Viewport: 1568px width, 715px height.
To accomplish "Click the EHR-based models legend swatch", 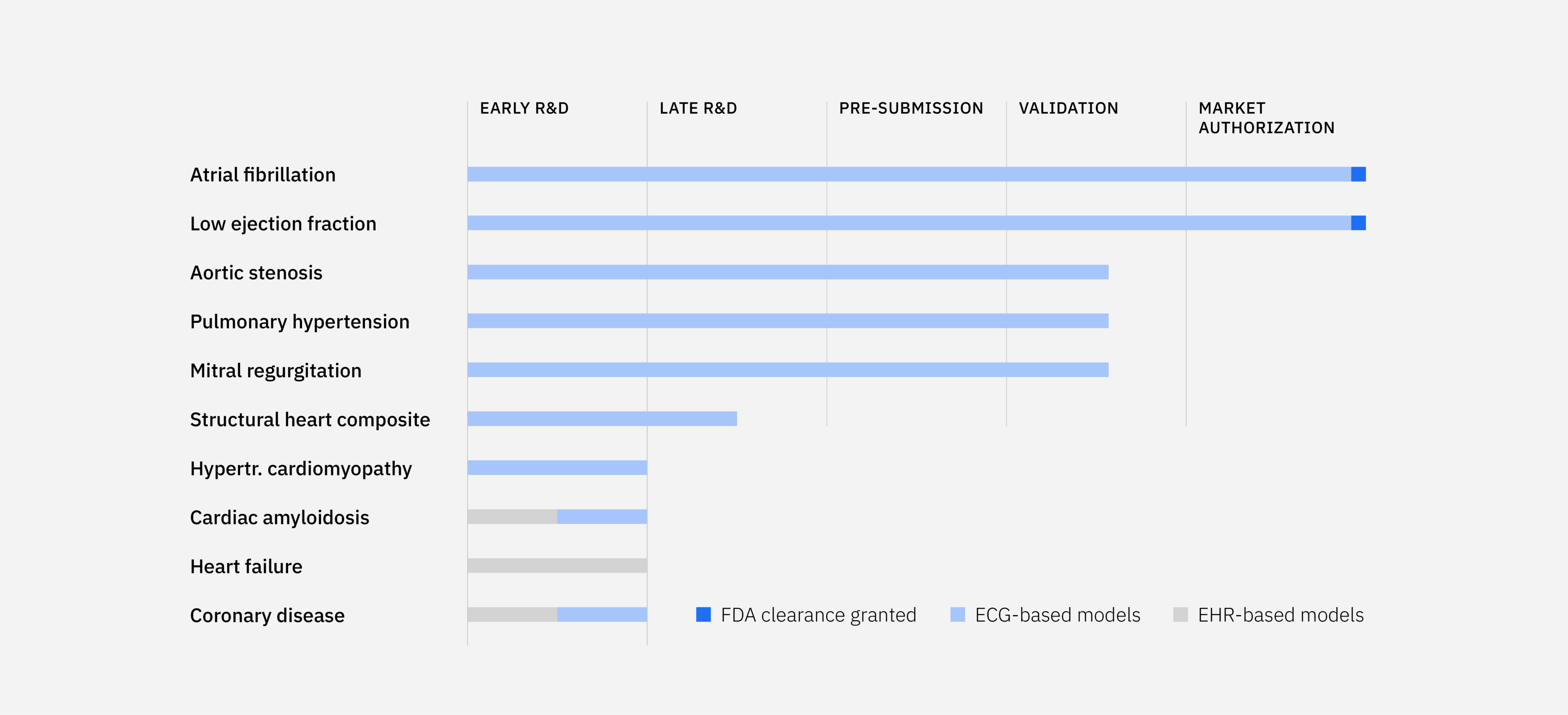I will (x=1180, y=615).
